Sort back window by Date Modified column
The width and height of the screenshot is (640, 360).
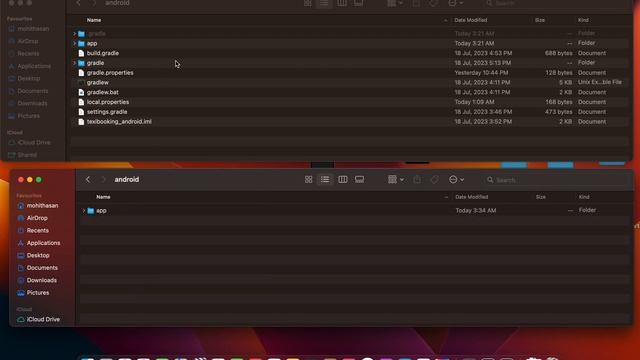tap(471, 20)
